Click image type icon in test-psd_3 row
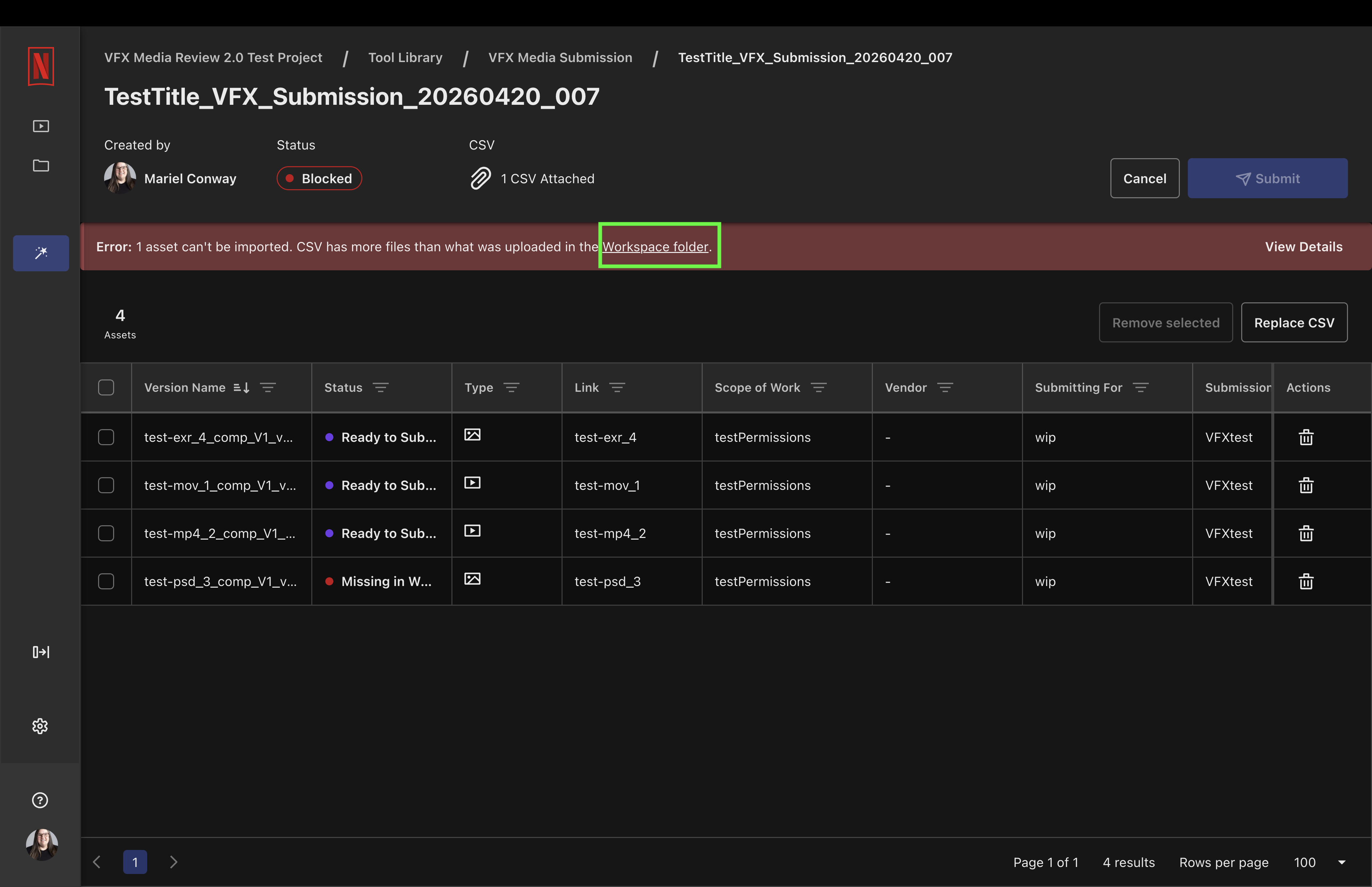 (473, 579)
